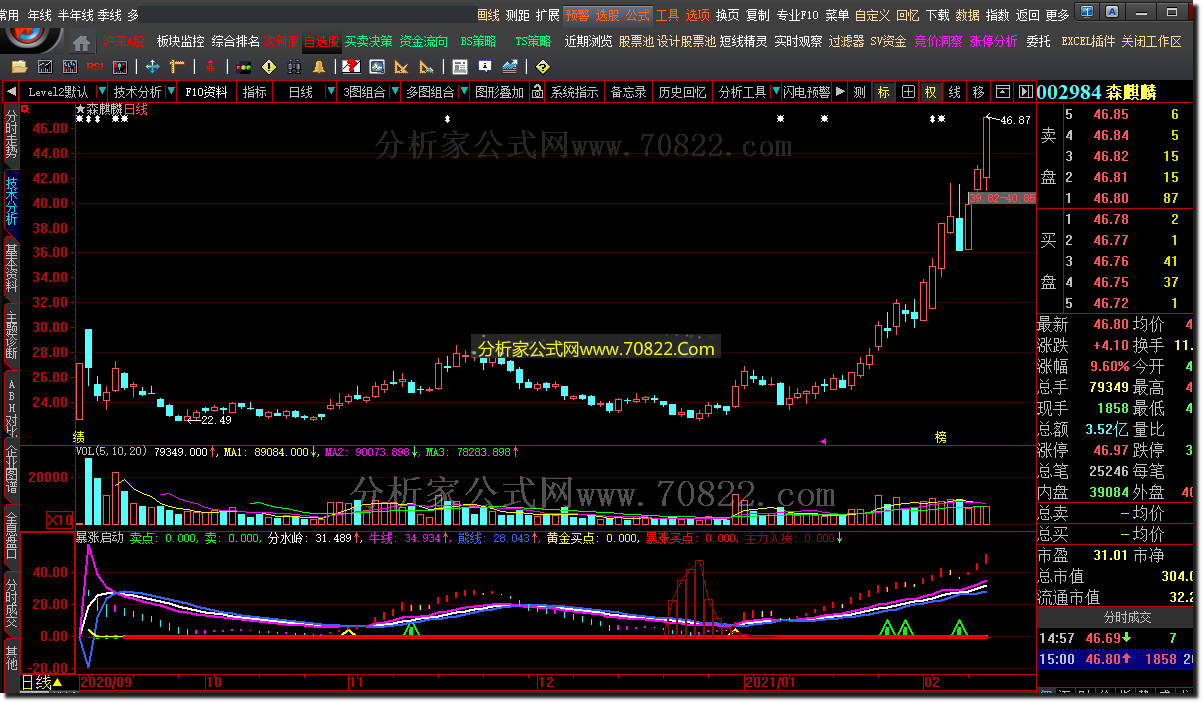Open the folder icon in the icon toolbar

(x=20, y=67)
